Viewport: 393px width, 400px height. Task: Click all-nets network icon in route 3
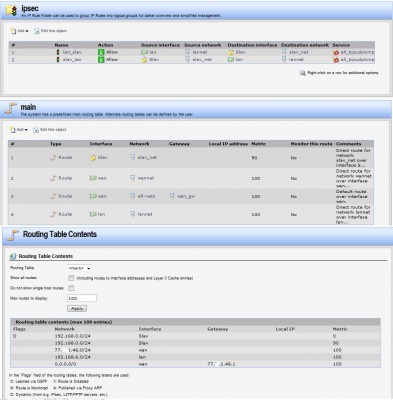[133, 196]
